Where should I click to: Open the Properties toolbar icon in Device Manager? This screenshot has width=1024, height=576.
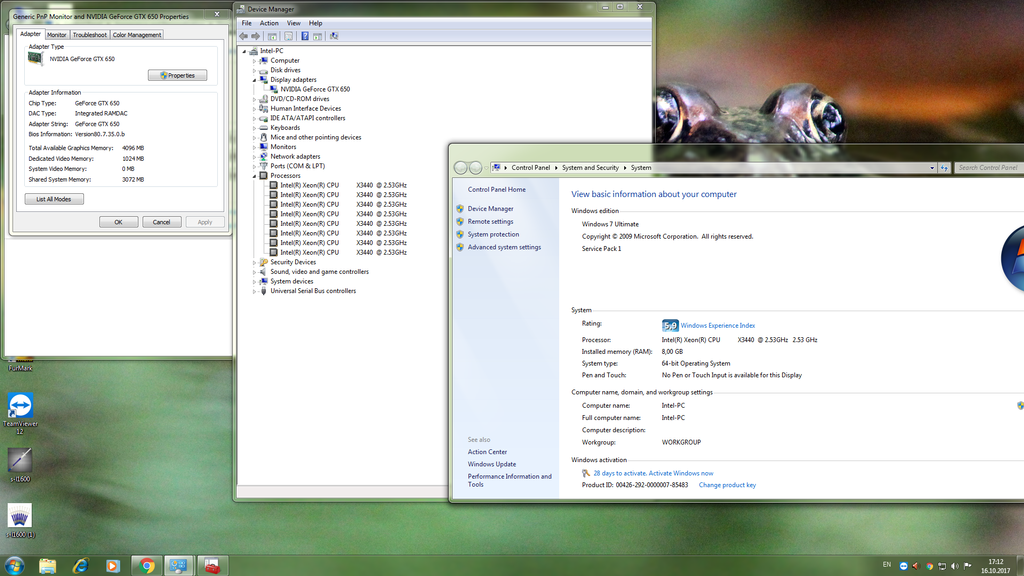tap(288, 36)
